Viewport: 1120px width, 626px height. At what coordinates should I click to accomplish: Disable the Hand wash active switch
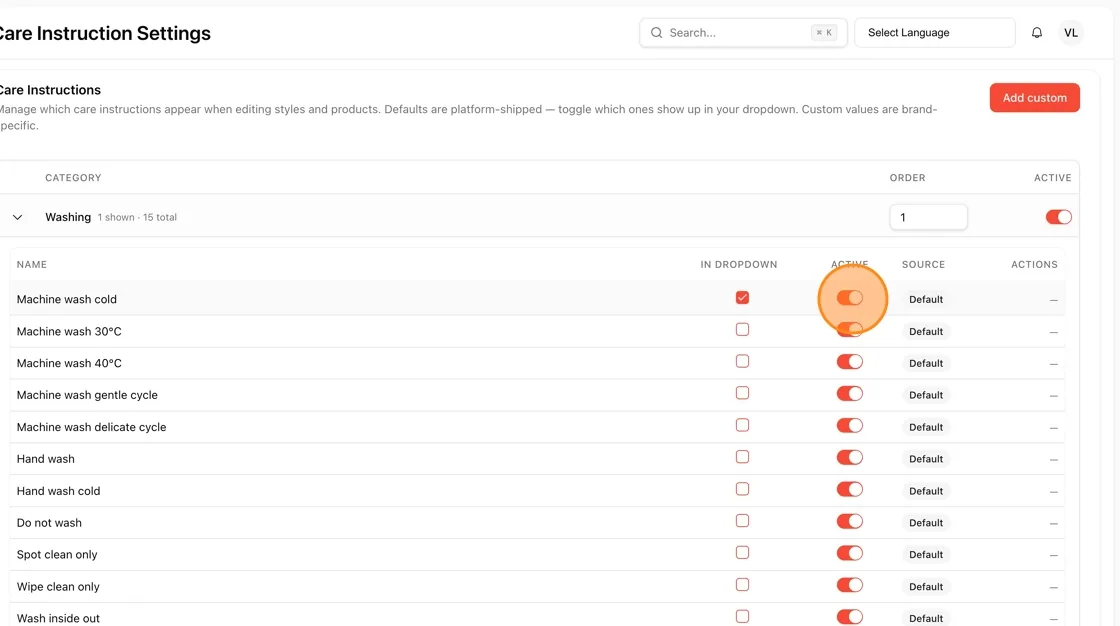pyautogui.click(x=849, y=457)
